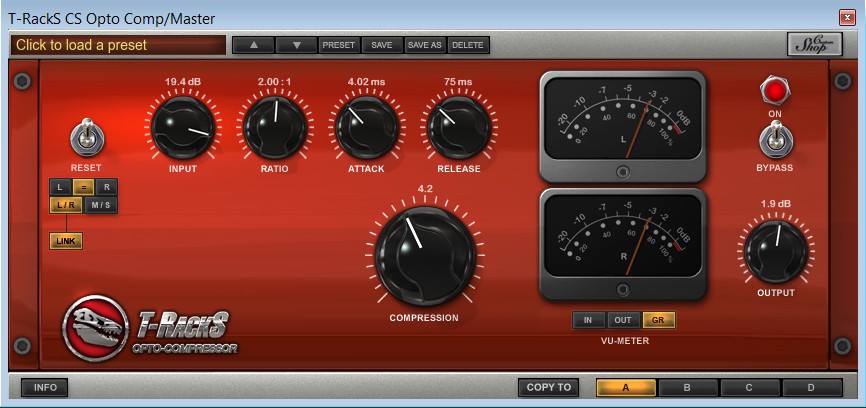Toggle the LINK button
Image resolution: width=866 pixels, height=408 pixels.
coord(66,241)
